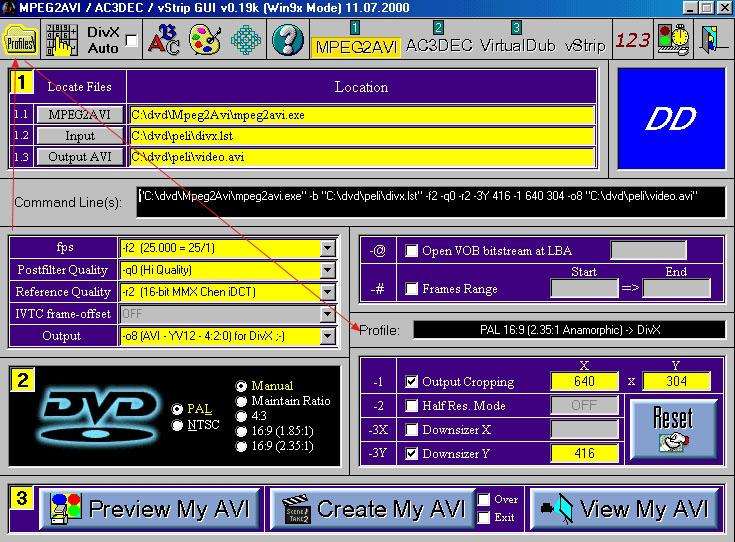Select the 4:3 aspect ratio option
This screenshot has width=735, height=542.
click(241, 416)
